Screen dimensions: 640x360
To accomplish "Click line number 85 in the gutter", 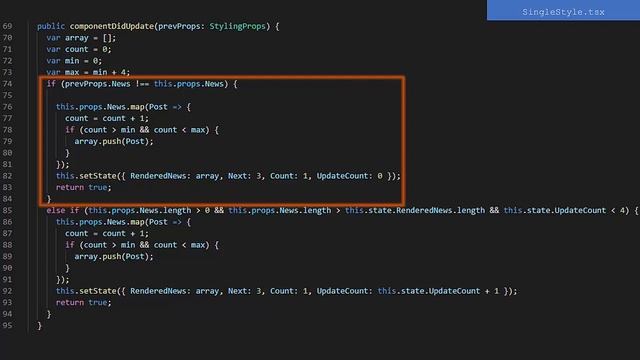I will click(7, 210).
